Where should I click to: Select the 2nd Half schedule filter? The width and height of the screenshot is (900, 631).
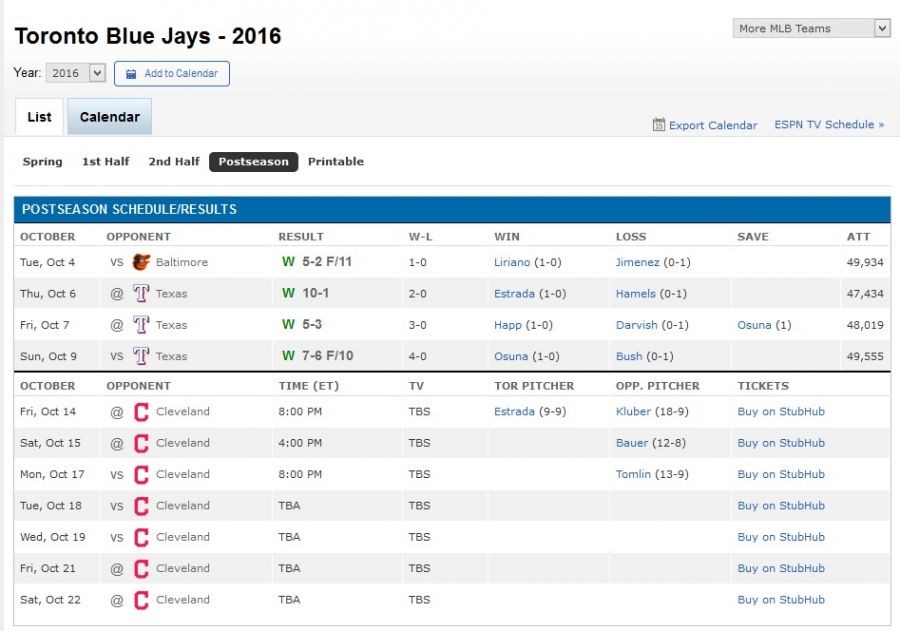point(174,161)
